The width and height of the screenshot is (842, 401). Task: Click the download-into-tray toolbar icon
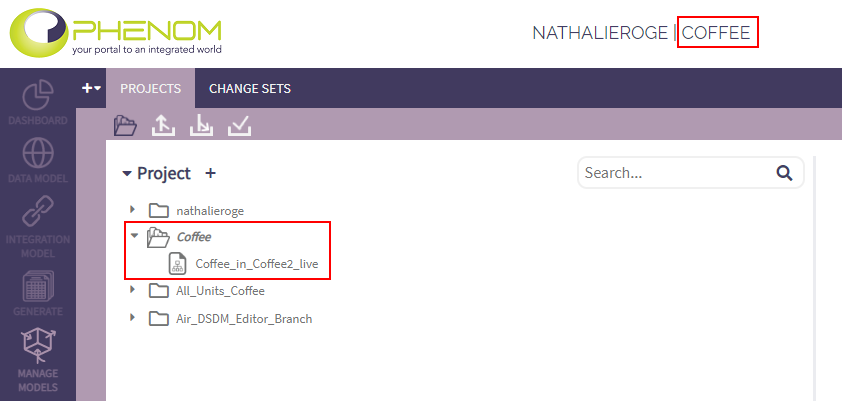[x=201, y=125]
